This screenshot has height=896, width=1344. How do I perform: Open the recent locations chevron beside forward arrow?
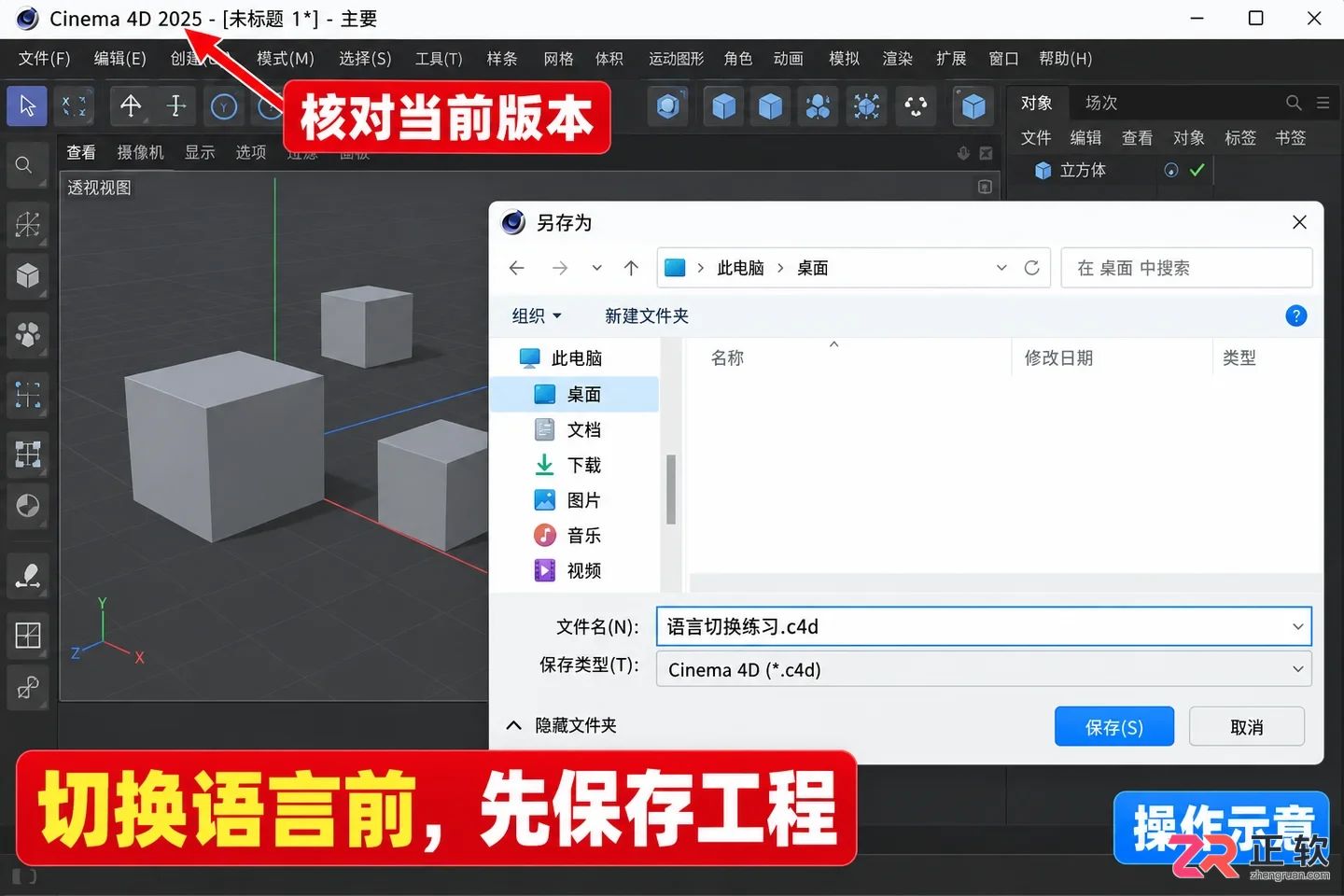pyautogui.click(x=596, y=268)
